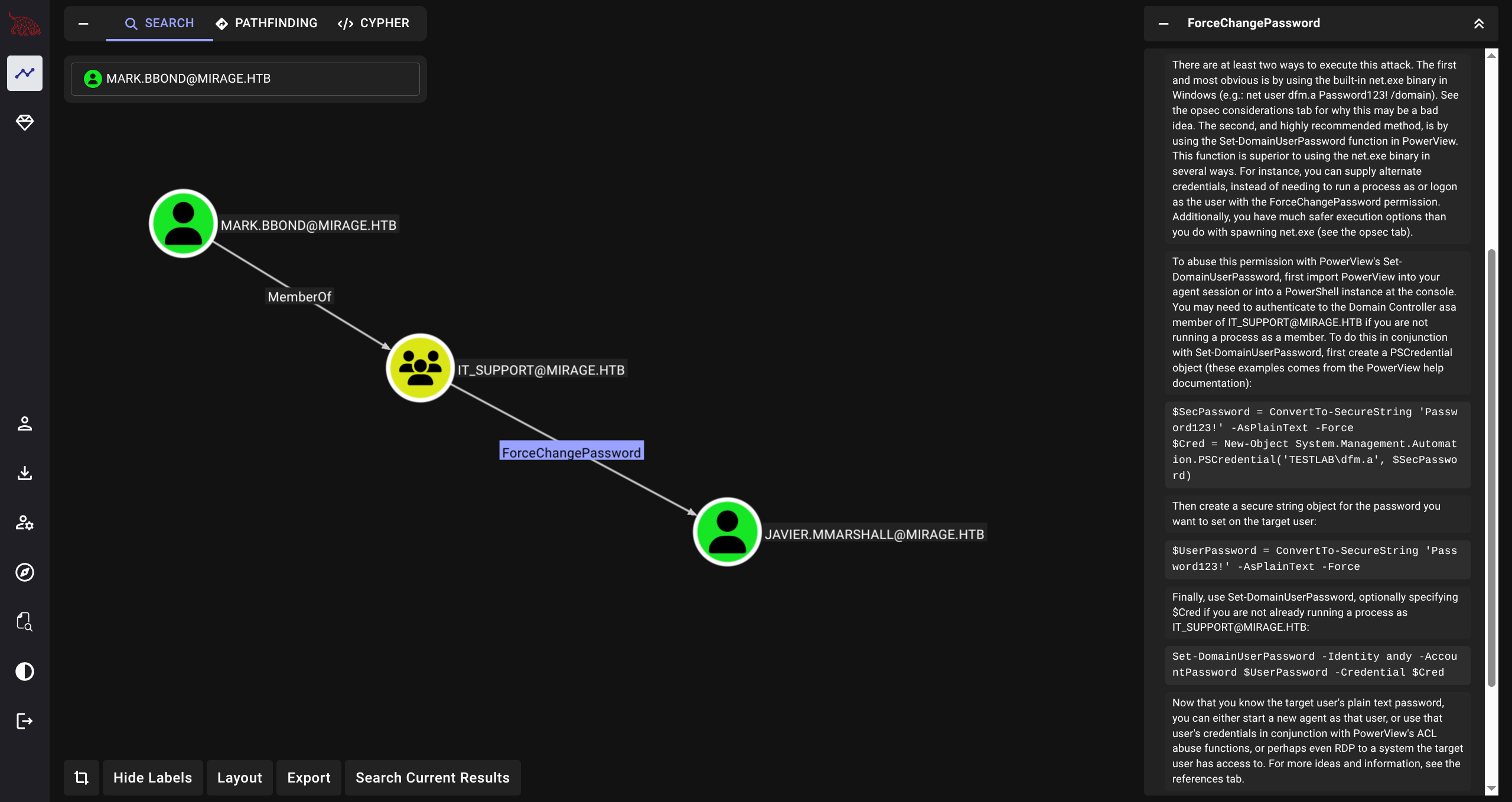The width and height of the screenshot is (1512, 802).
Task: Open the Layout dropdown menu
Action: pos(239,778)
